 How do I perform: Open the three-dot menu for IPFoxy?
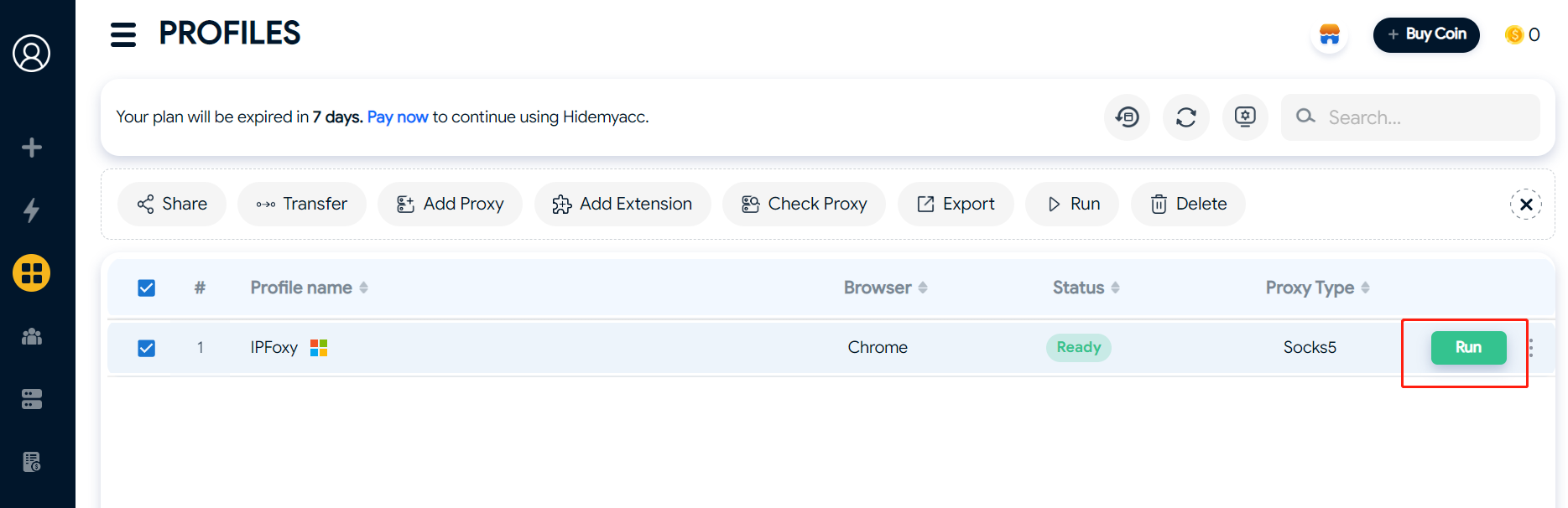pos(1531,348)
